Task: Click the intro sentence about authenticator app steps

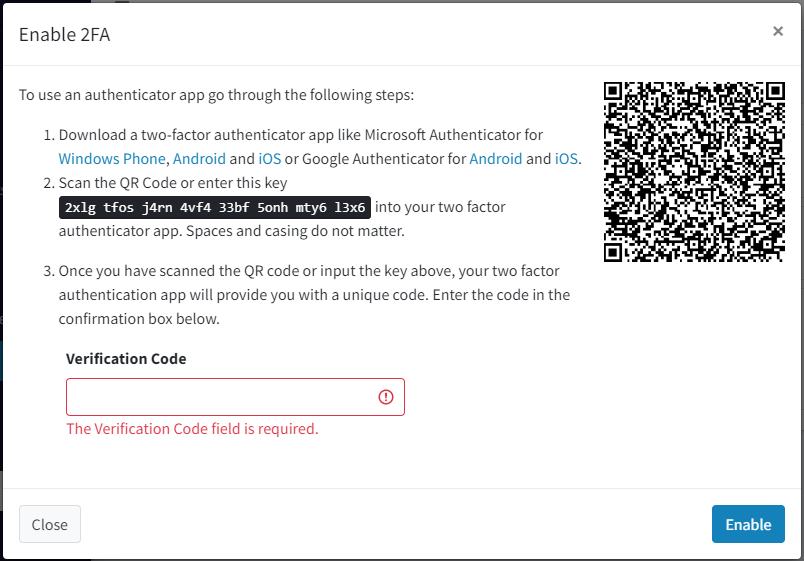Action: click(216, 95)
